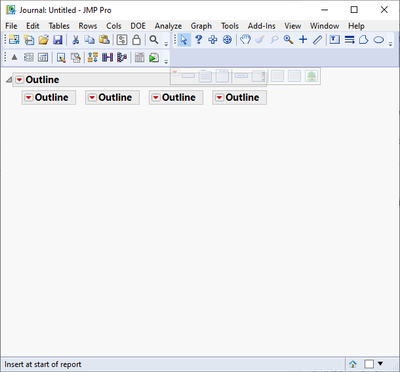Click the table with magnifier icon
400x372 pixels.
click(76, 57)
